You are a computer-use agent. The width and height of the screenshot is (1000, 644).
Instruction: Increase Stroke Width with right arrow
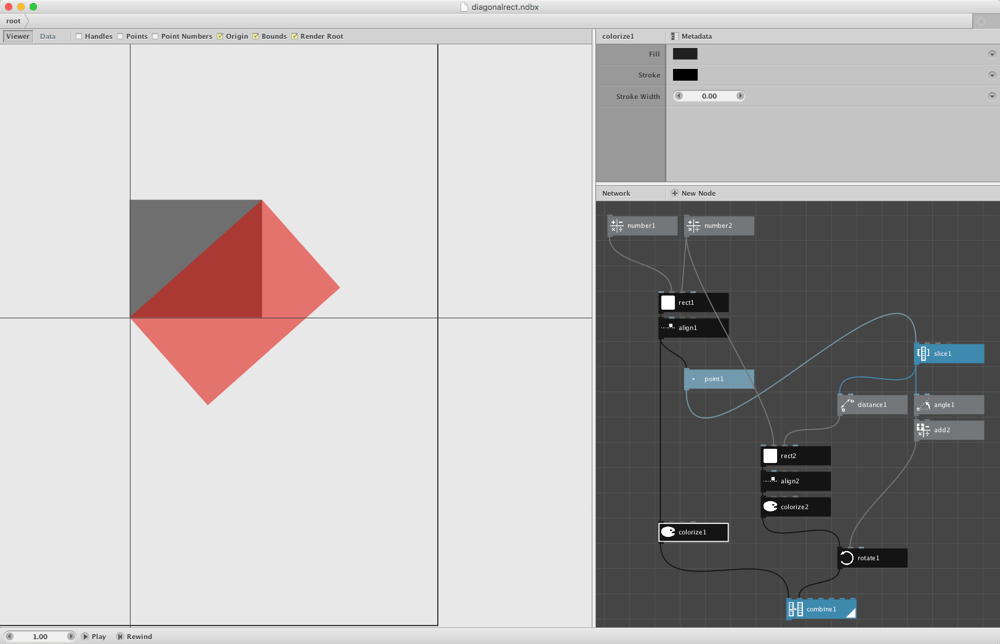(740, 96)
